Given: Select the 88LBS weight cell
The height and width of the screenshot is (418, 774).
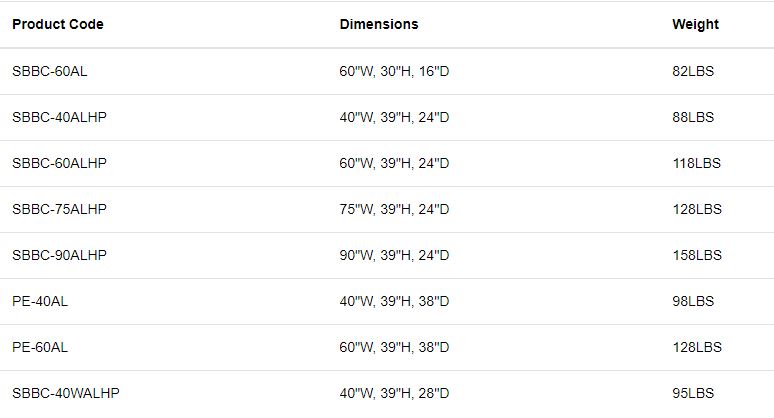Looking at the screenshot, I should point(693,117).
